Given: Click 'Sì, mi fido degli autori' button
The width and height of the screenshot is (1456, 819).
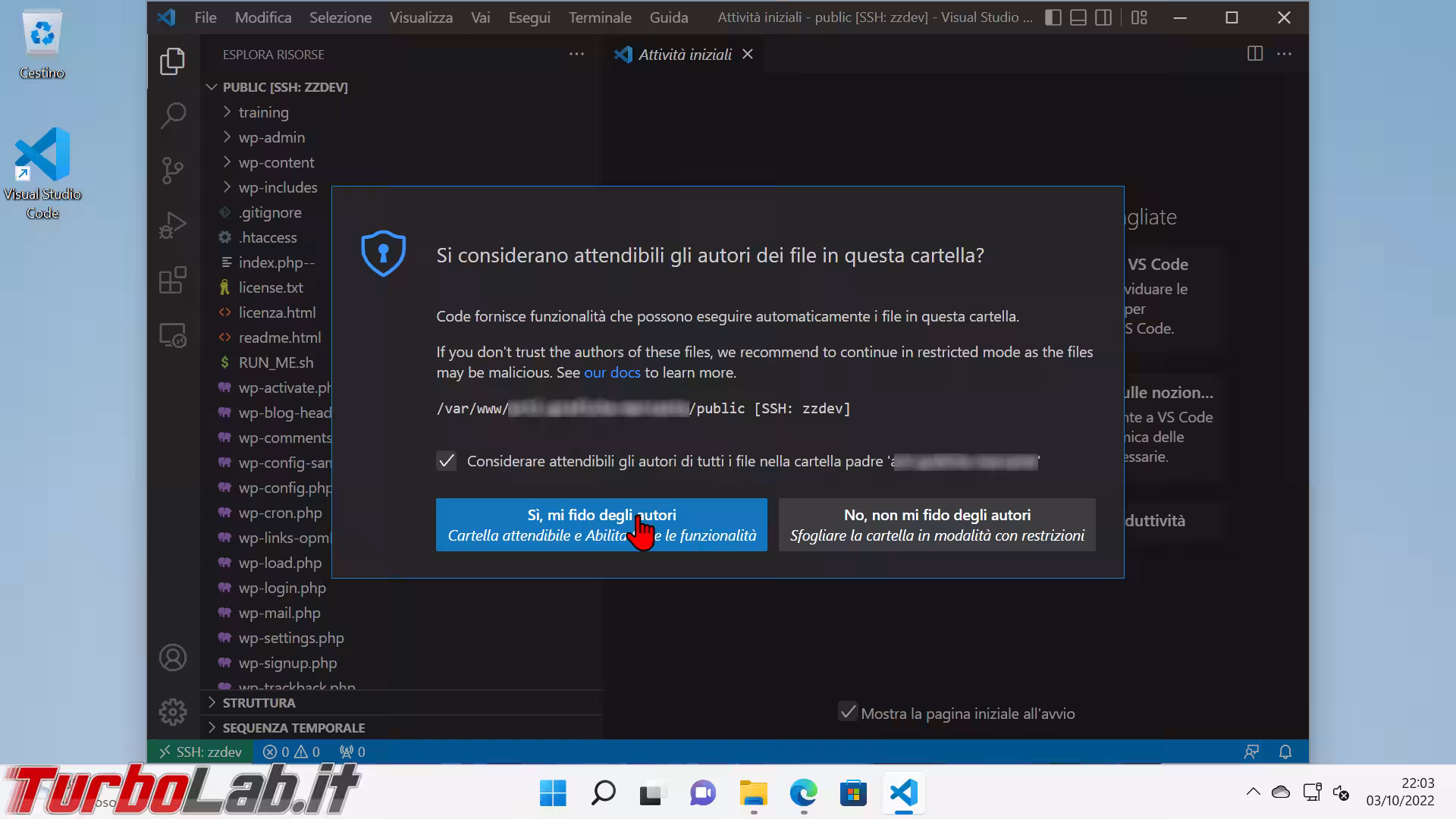Looking at the screenshot, I should (x=601, y=525).
